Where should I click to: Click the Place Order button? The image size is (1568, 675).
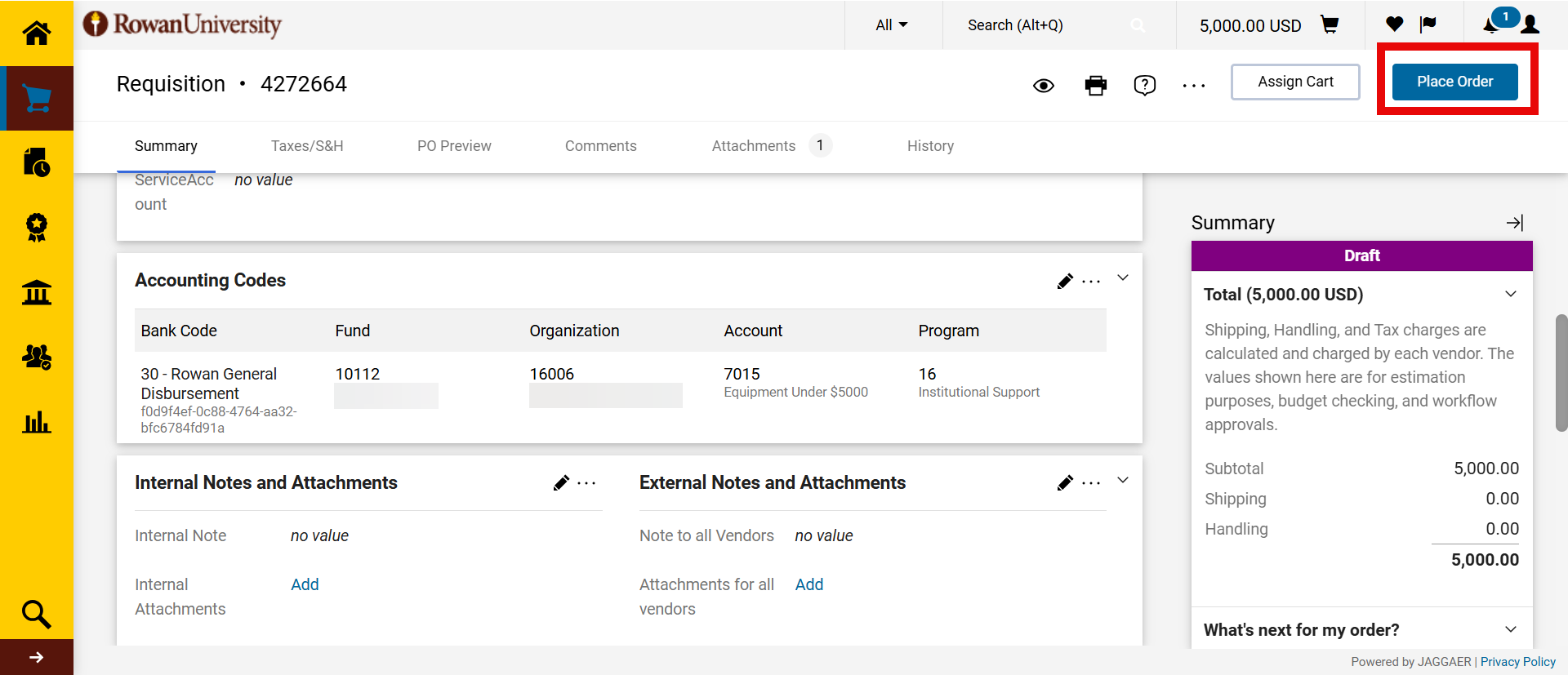click(x=1454, y=82)
